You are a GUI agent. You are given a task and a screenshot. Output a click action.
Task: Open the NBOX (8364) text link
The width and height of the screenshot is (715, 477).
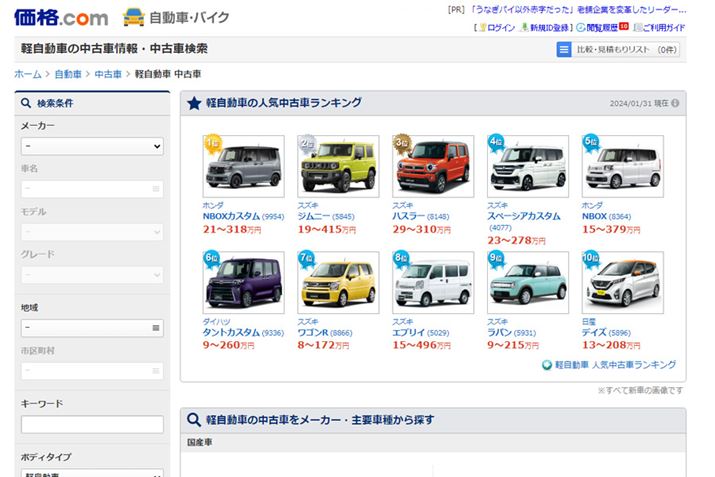click(x=606, y=216)
